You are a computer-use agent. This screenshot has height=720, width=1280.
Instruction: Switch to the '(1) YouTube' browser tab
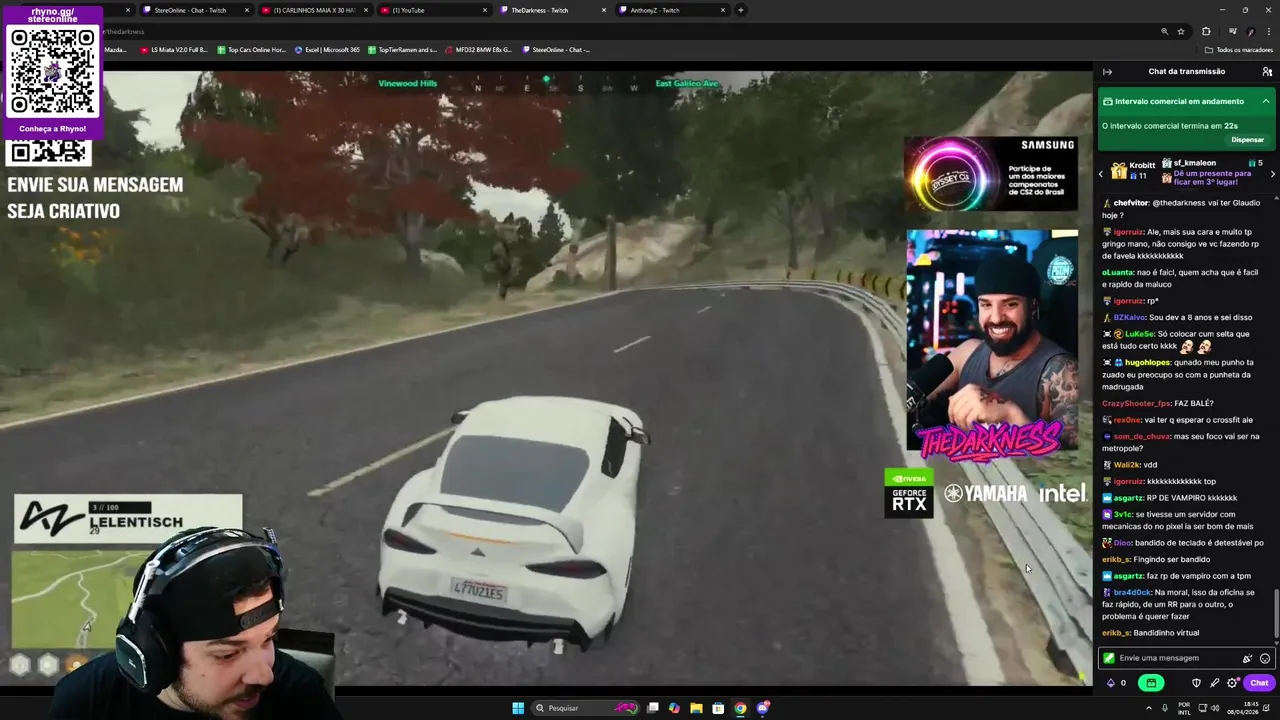click(x=433, y=10)
